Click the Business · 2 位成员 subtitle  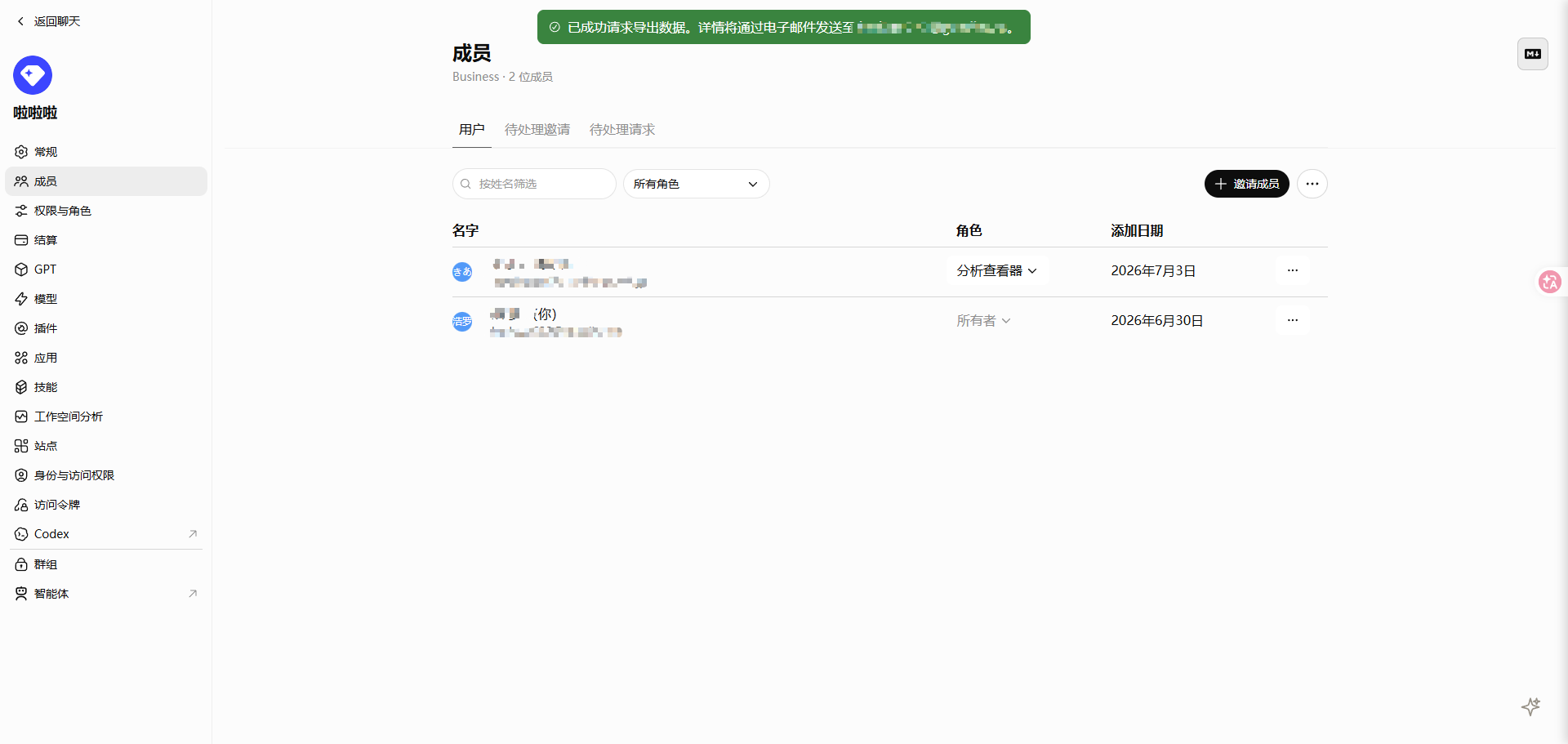pyautogui.click(x=503, y=77)
